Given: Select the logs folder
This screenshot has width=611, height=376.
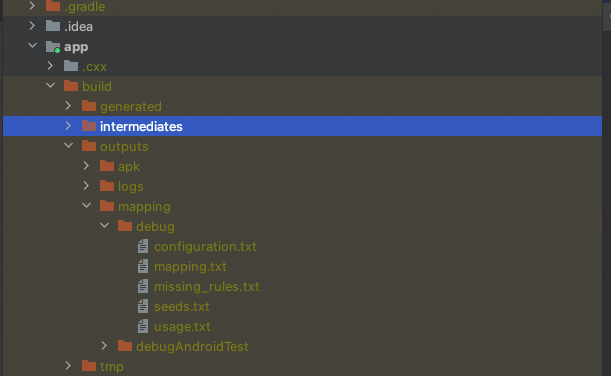Looking at the screenshot, I should pyautogui.click(x=131, y=186).
